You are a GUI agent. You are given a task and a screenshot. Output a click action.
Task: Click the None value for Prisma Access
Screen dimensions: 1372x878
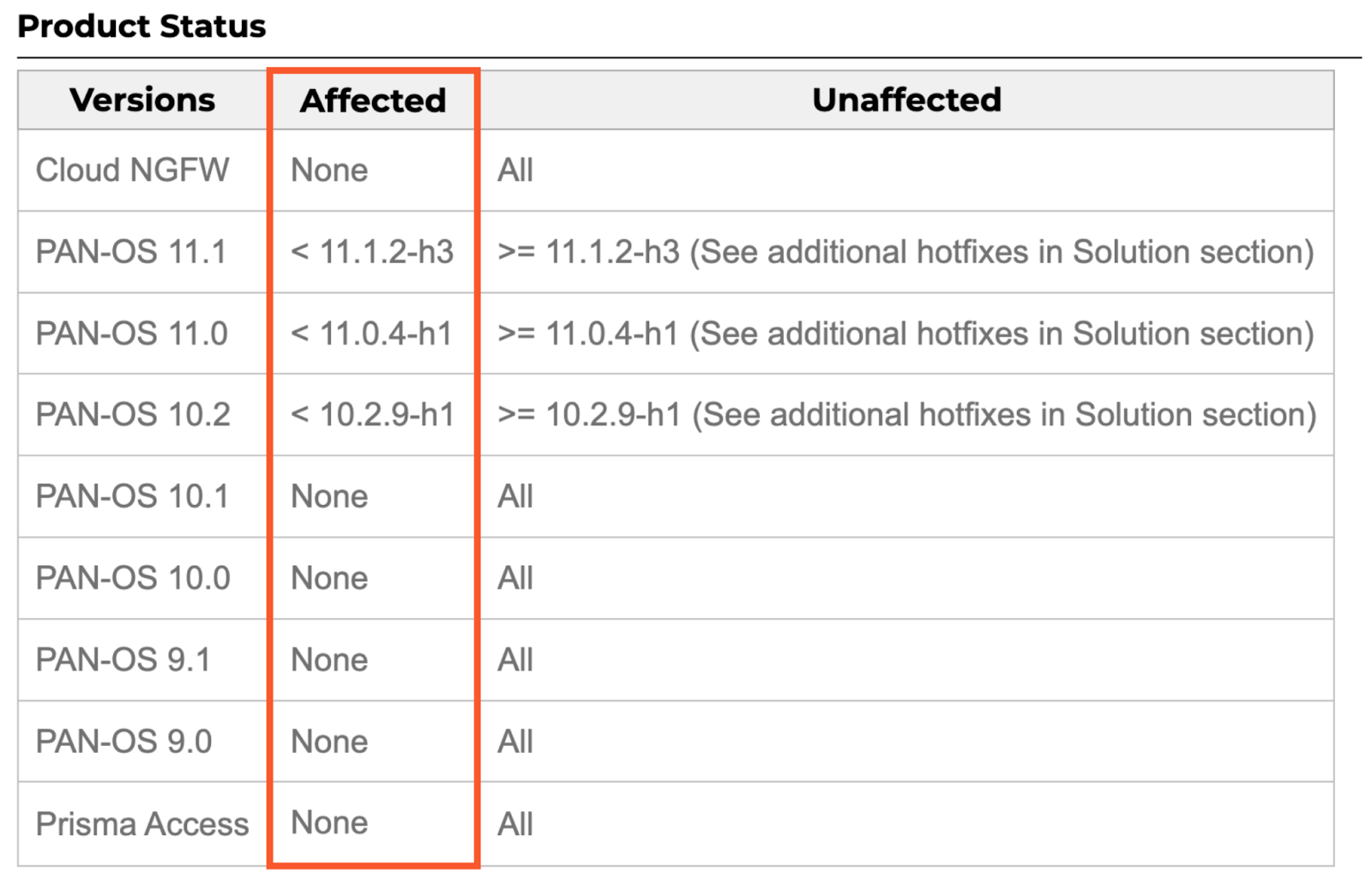(329, 823)
